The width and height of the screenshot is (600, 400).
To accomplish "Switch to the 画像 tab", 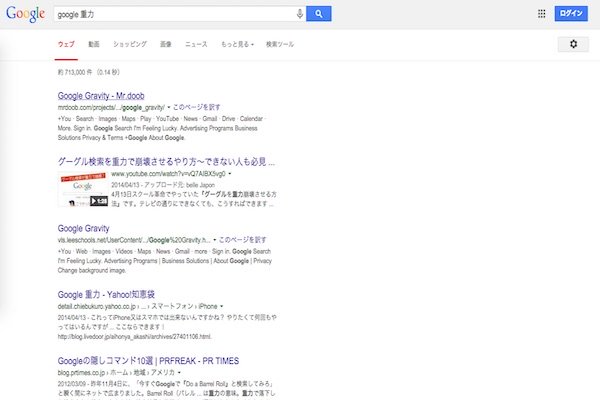I will point(166,44).
